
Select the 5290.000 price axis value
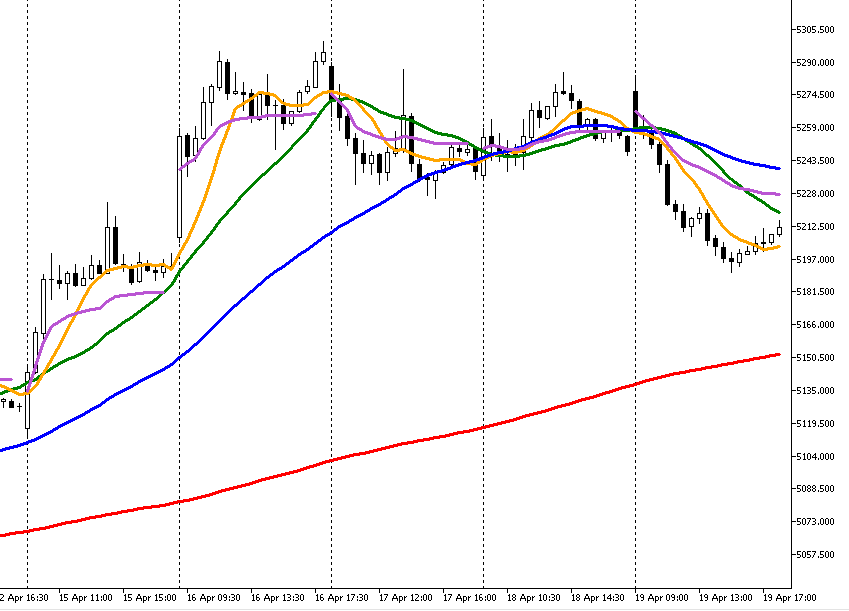[815, 62]
